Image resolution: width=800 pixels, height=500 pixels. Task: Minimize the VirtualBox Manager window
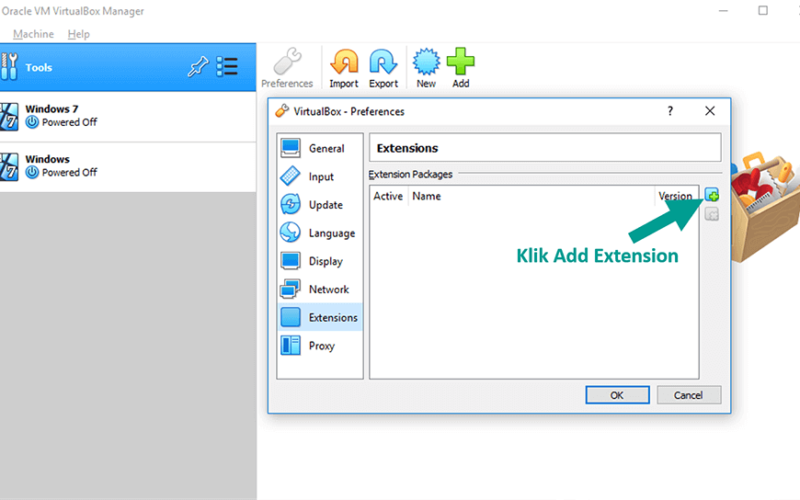[x=723, y=11]
